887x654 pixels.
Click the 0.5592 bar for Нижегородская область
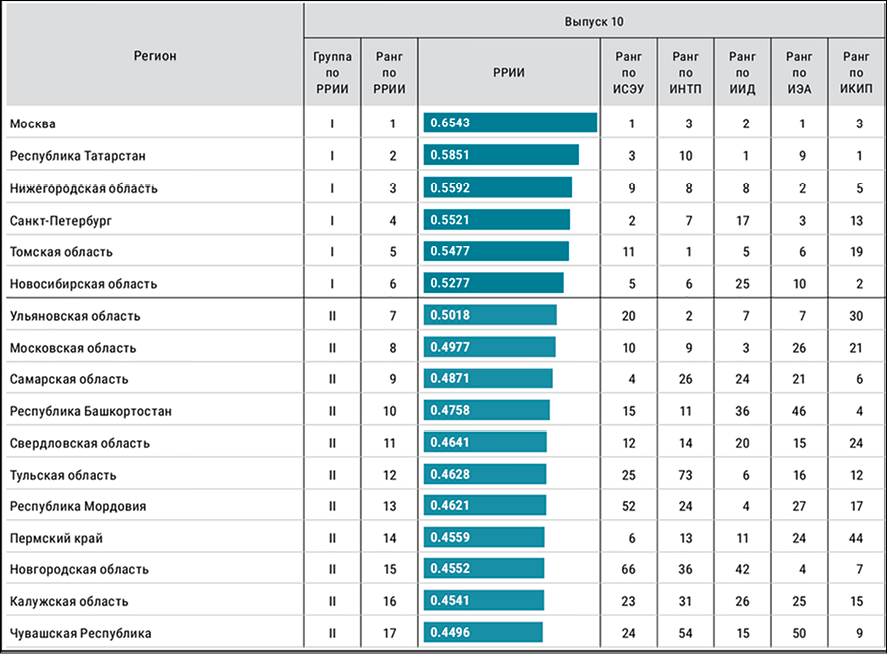(497, 188)
